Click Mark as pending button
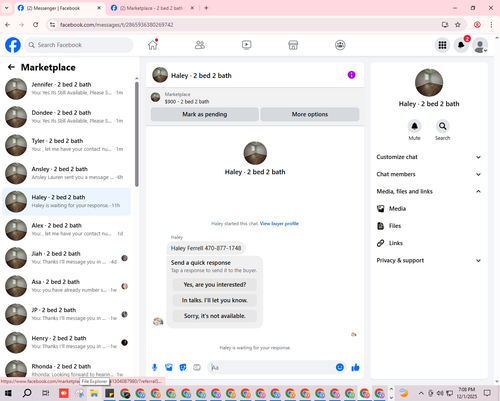 tap(205, 114)
